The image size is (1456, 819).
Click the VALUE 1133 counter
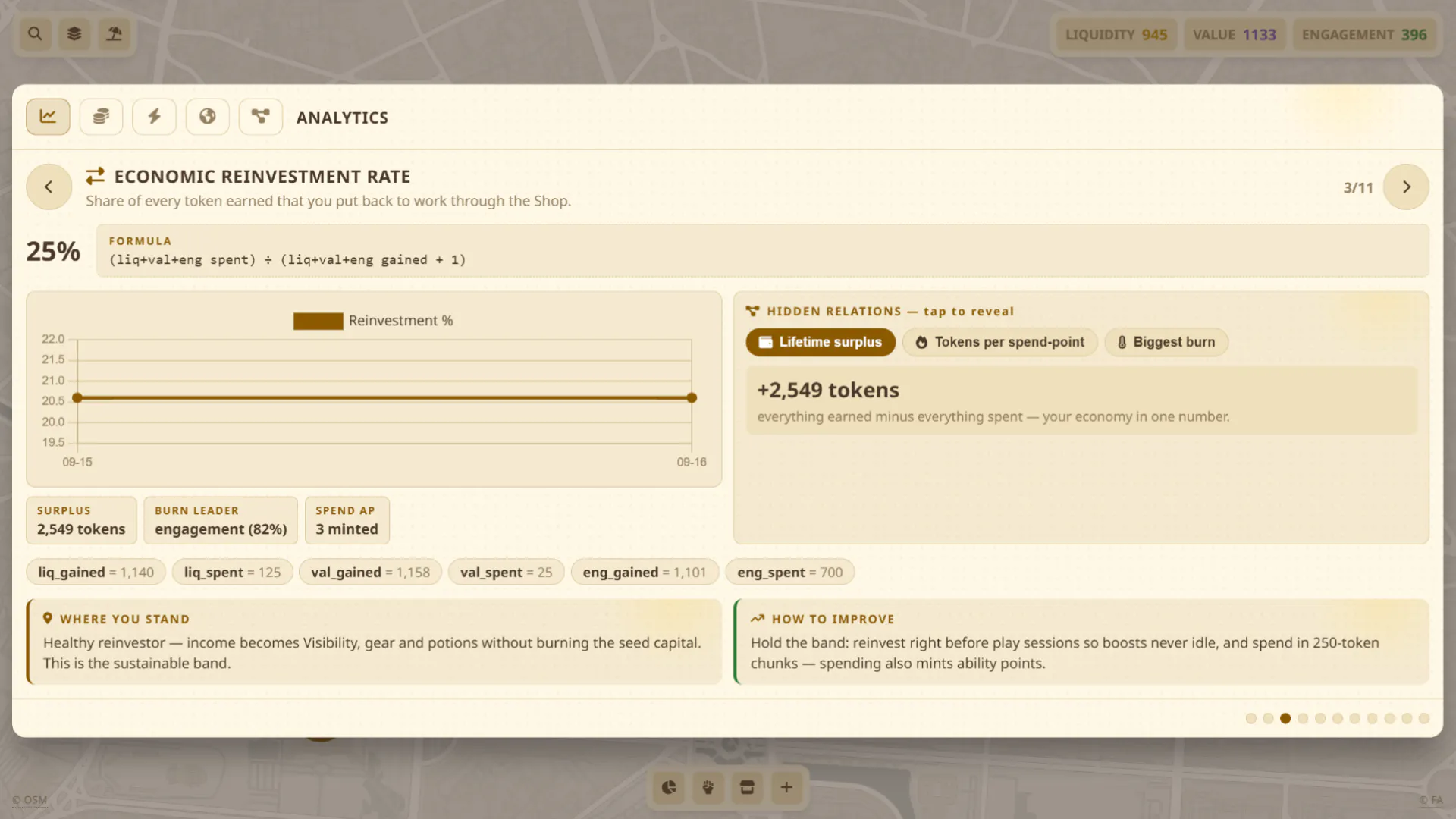click(1235, 35)
